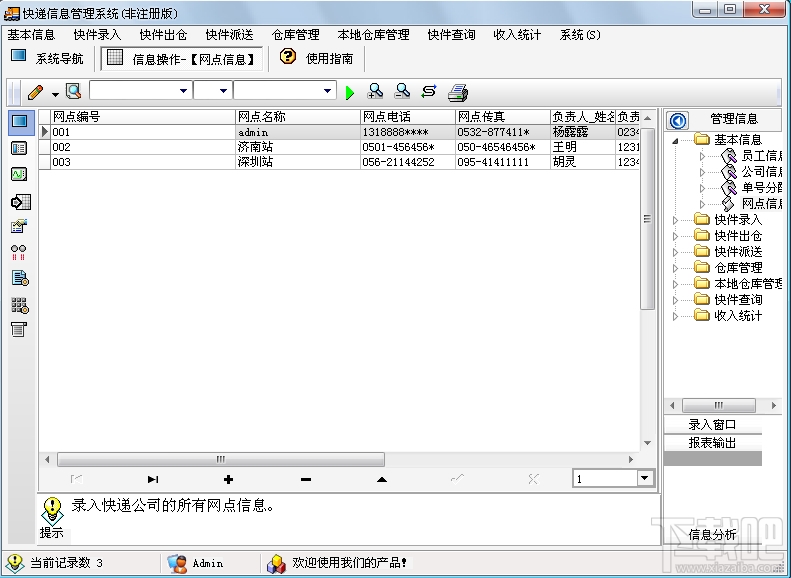The height and width of the screenshot is (578, 791).
Task: Select 公司信息 tree item
Action: [761, 172]
